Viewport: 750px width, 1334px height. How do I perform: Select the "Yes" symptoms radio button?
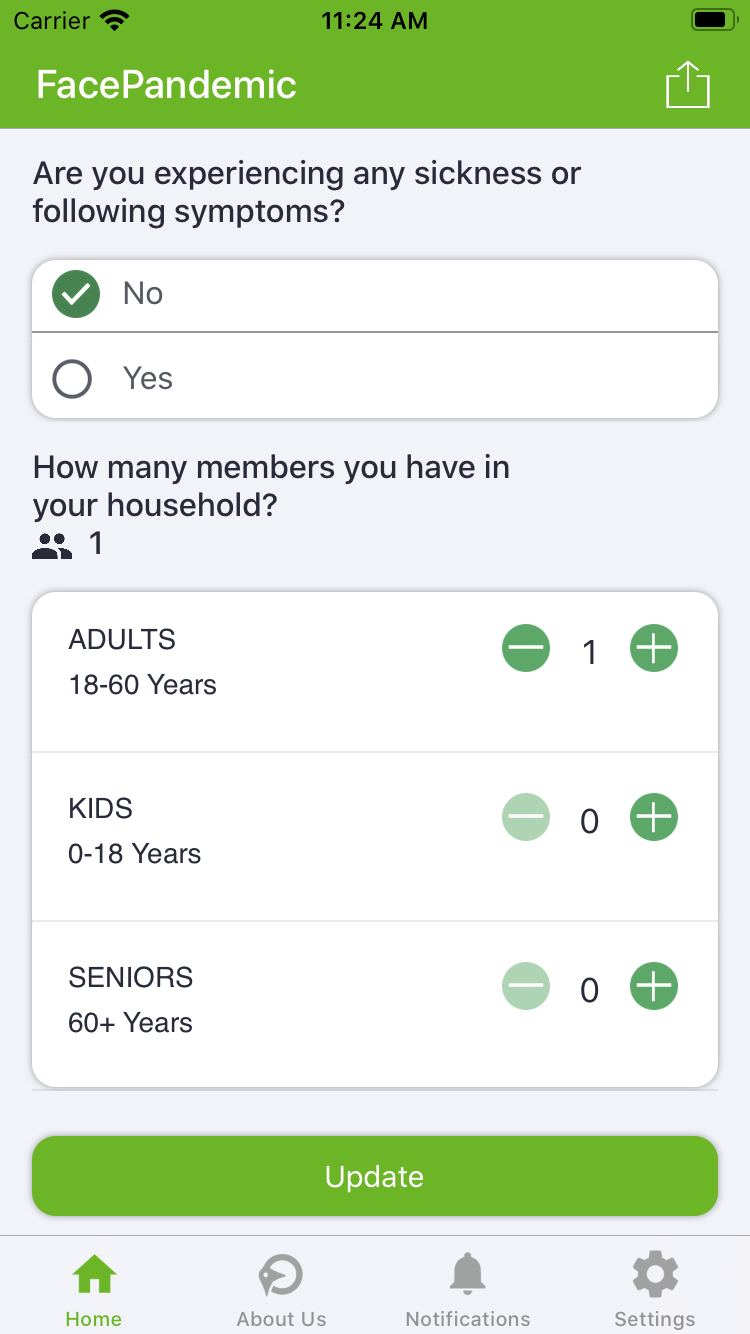click(72, 379)
